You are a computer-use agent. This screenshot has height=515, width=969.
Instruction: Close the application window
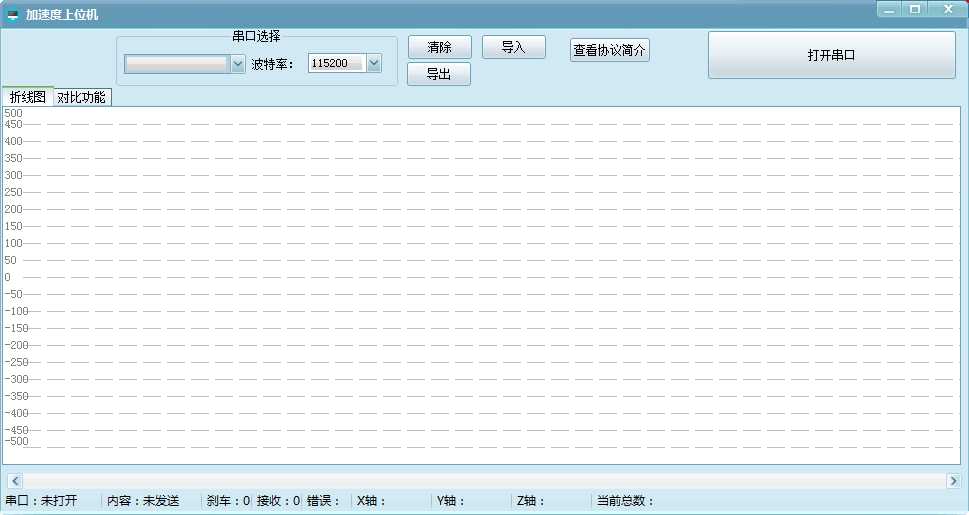(x=948, y=9)
